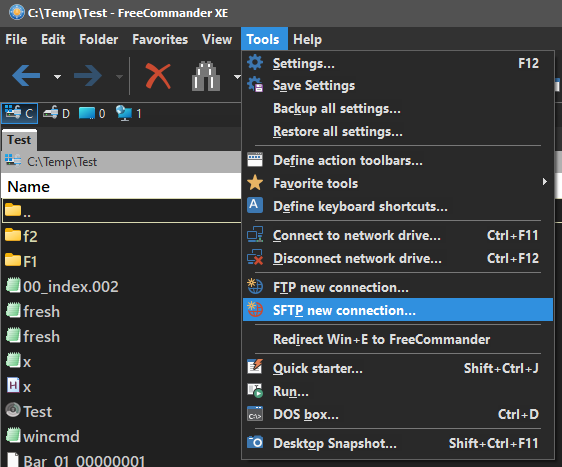Click the Run icon
This screenshot has width=562, height=467.
(x=255, y=390)
